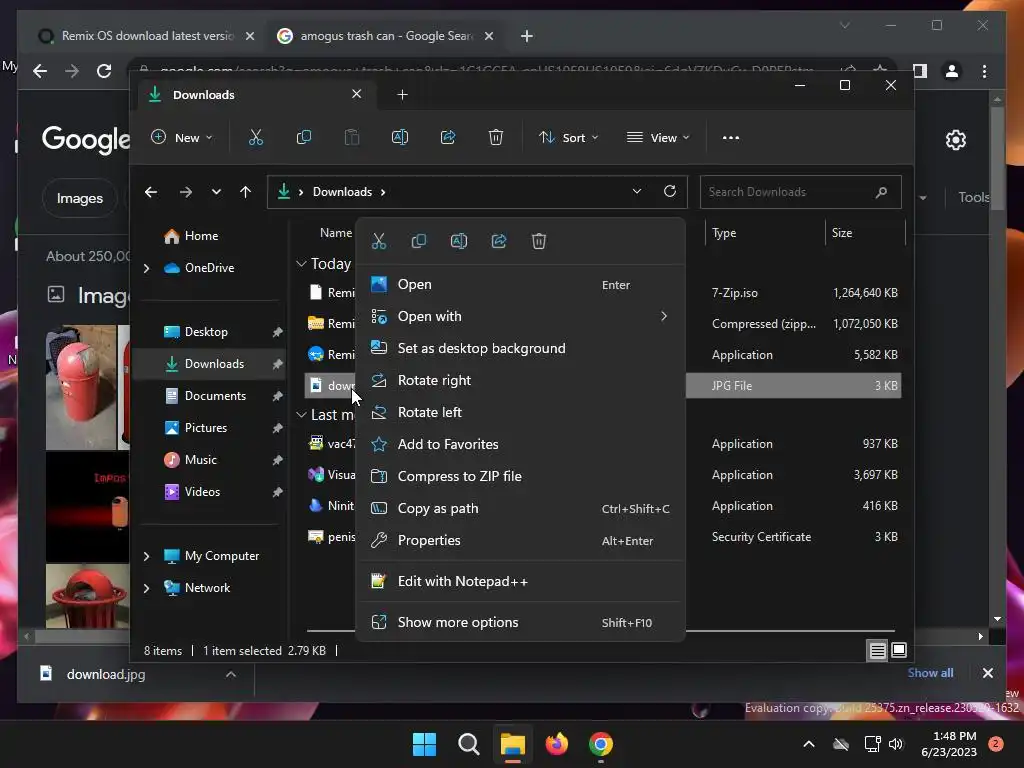Click Show all downloads link
The width and height of the screenshot is (1024, 768).
[930, 673]
